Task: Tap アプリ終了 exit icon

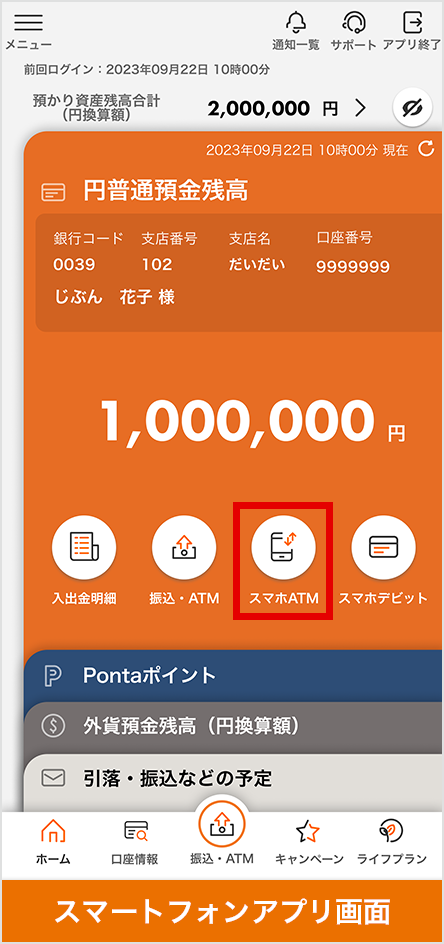Action: pyautogui.click(x=412, y=23)
